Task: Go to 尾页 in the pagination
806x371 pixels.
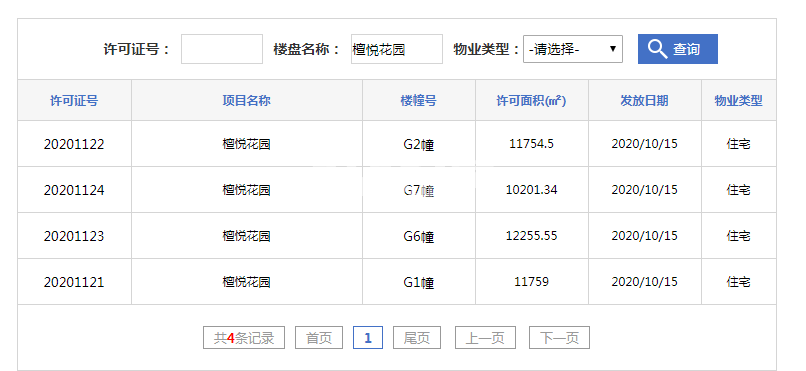Action: click(x=417, y=338)
